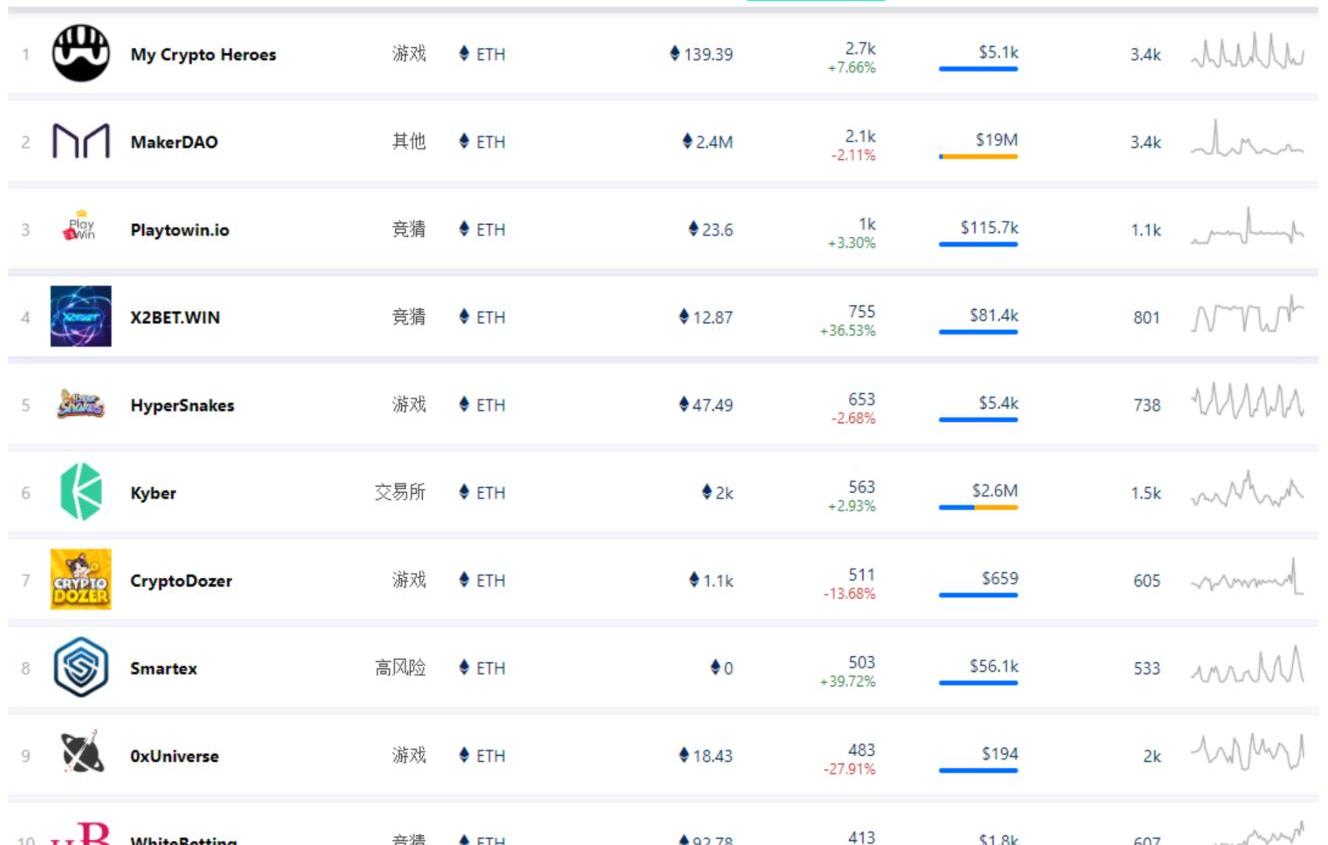The width and height of the screenshot is (1328, 845).
Task: Open the My Crypto Heroes dapp link
Action: [x=203, y=55]
